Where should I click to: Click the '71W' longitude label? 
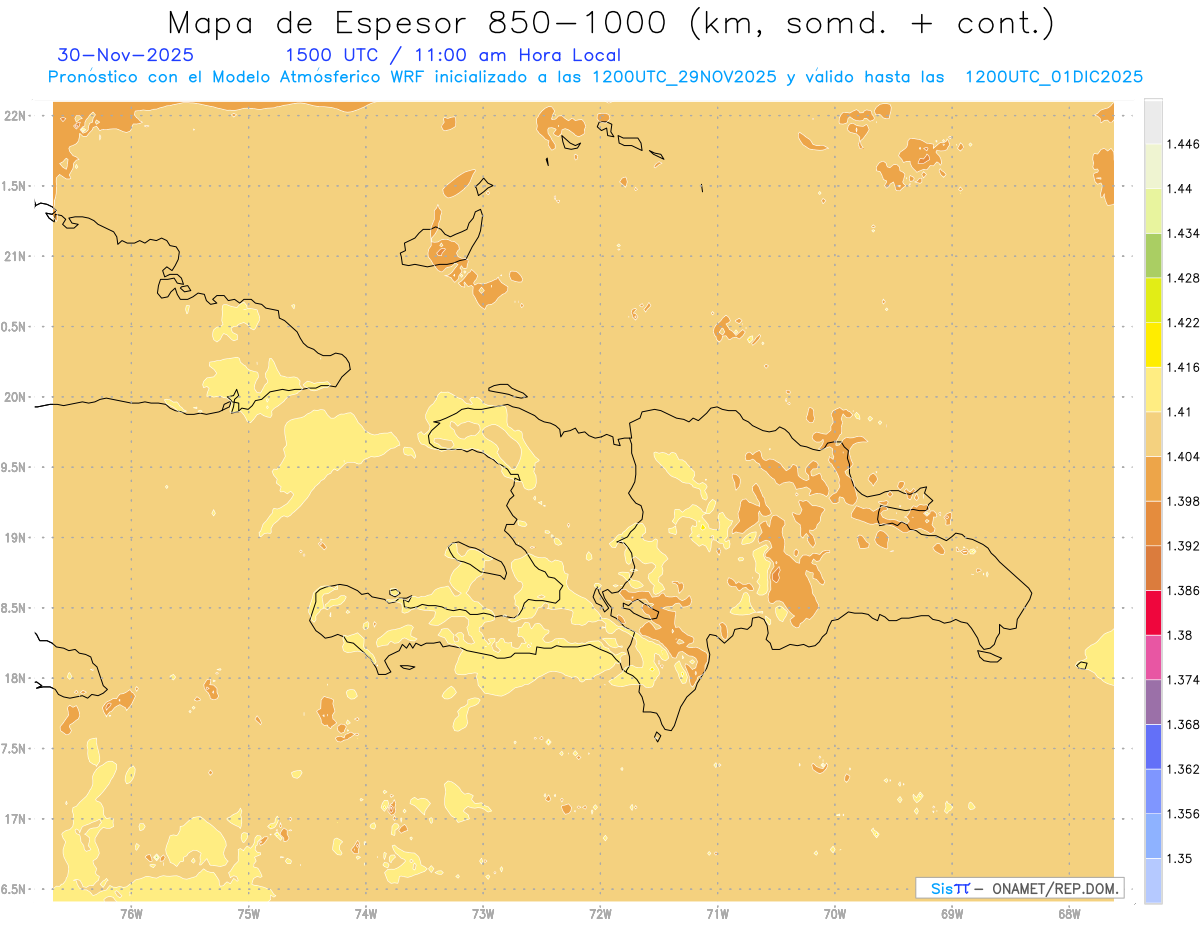tap(717, 914)
